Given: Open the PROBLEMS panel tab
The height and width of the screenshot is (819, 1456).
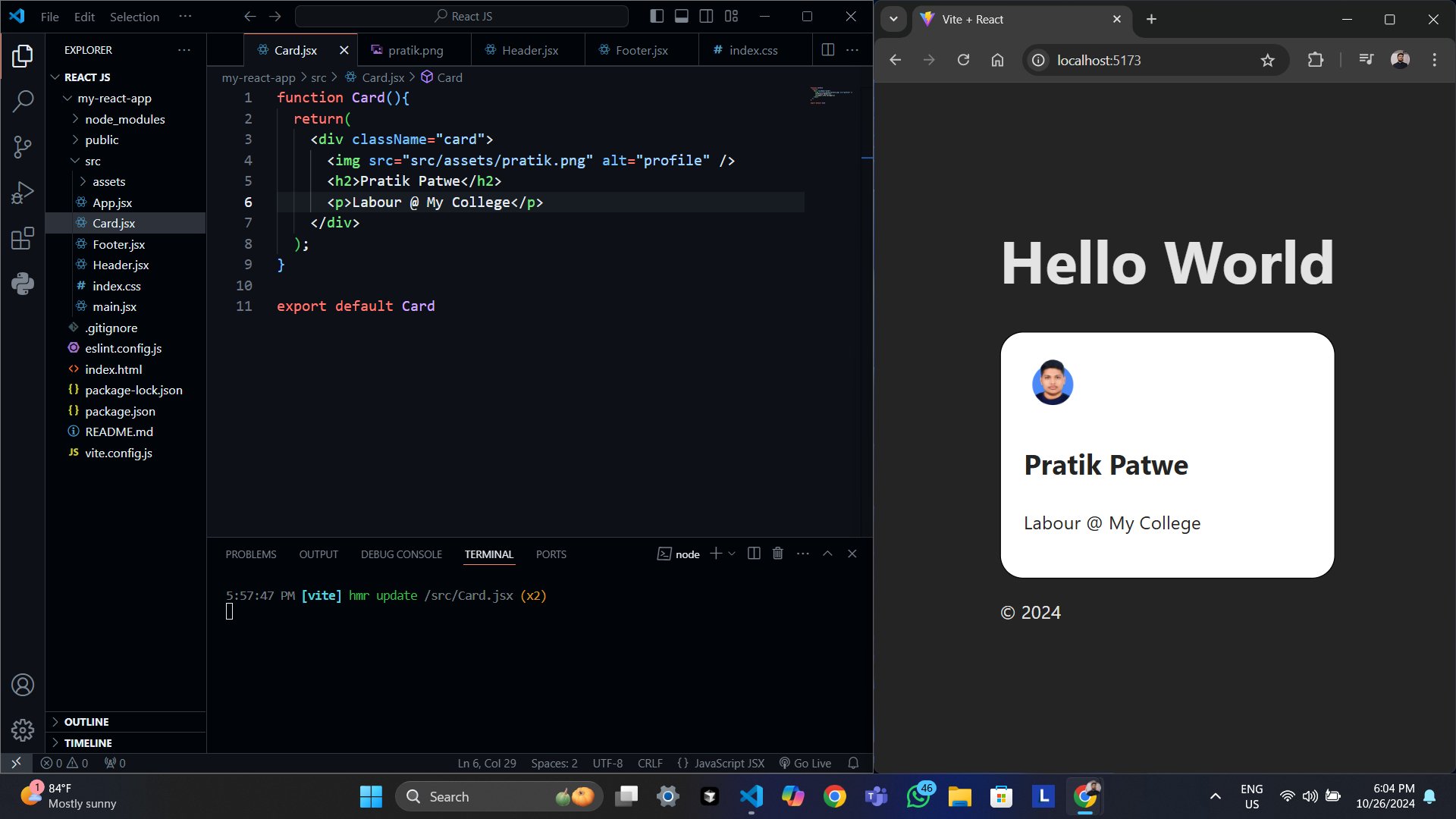Looking at the screenshot, I should click(x=250, y=554).
